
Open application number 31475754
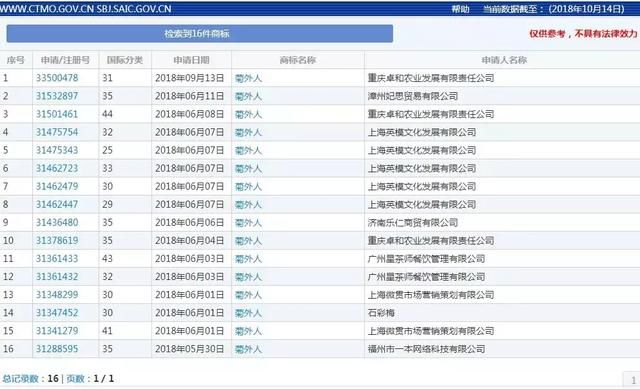tap(57, 132)
